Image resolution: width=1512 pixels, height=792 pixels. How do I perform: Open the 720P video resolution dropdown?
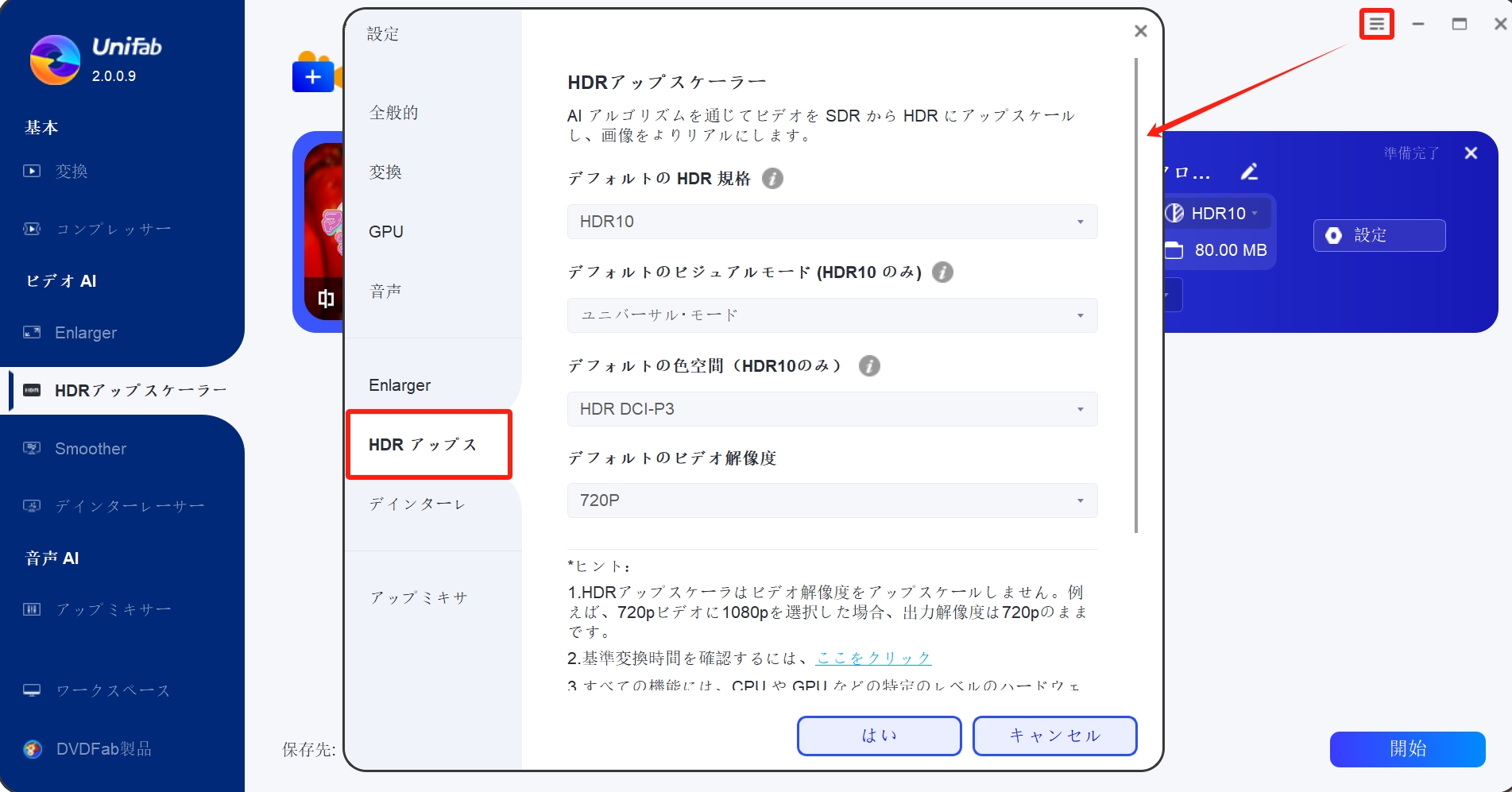(x=832, y=500)
